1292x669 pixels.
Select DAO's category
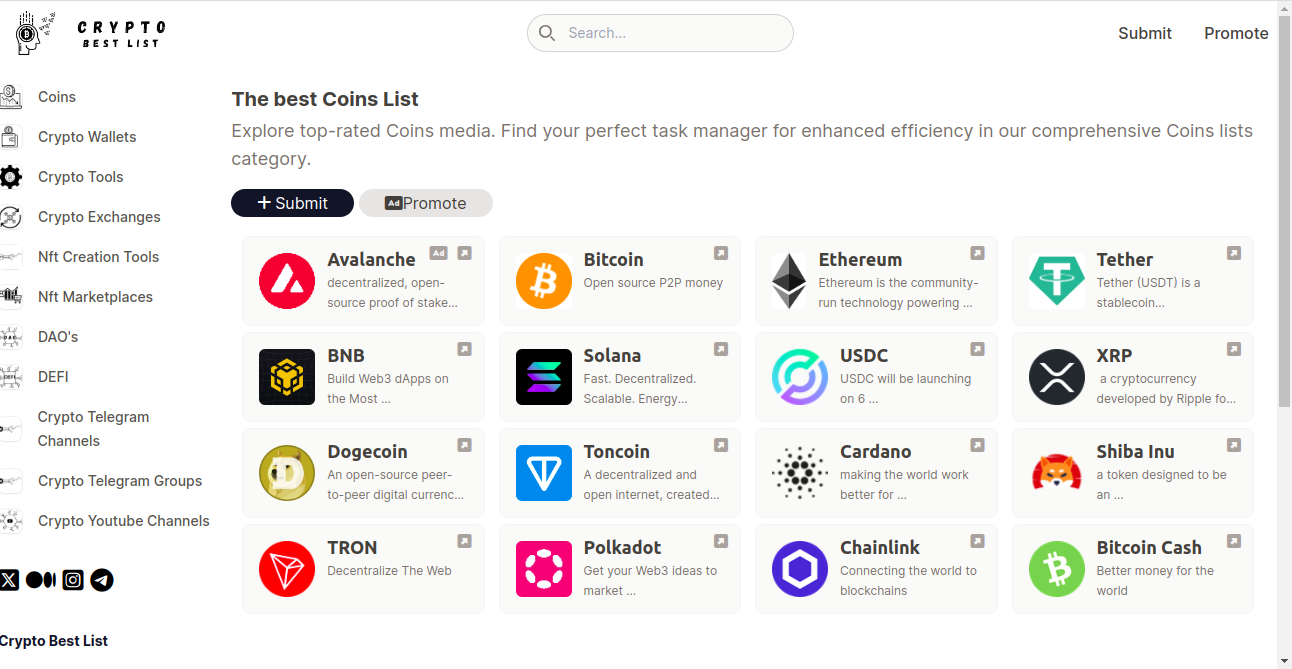[x=58, y=337]
